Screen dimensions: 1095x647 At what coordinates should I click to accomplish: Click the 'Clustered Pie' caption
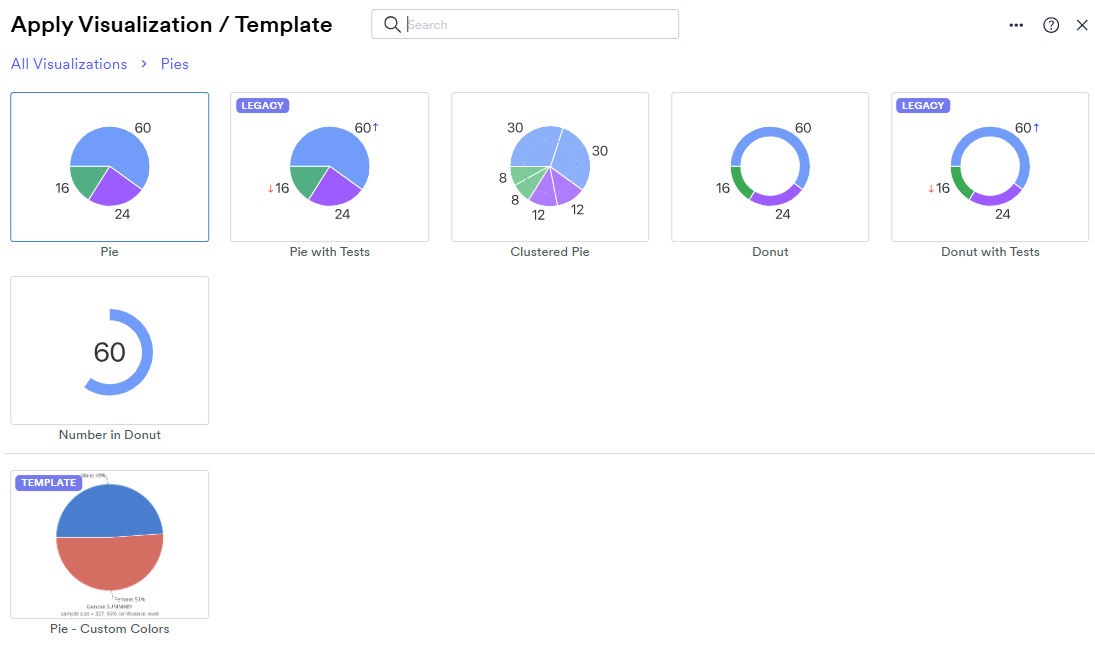click(x=550, y=252)
